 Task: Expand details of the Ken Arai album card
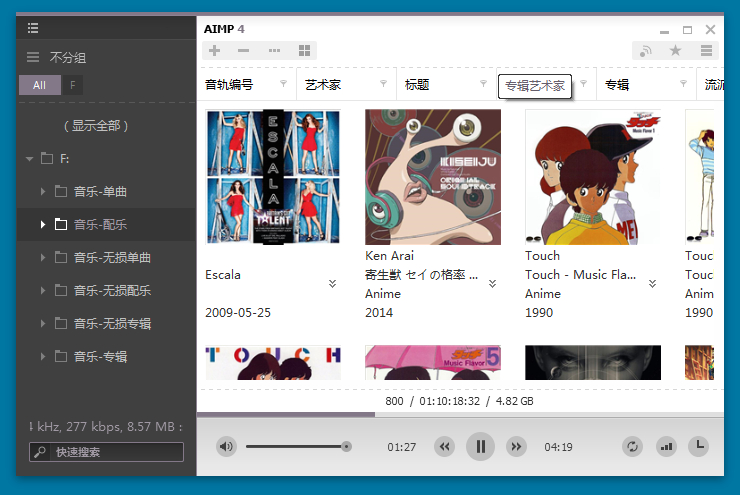(x=492, y=284)
